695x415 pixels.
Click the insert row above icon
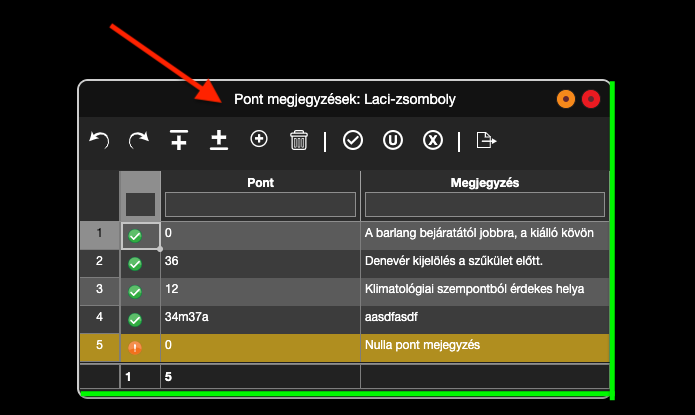click(179, 141)
